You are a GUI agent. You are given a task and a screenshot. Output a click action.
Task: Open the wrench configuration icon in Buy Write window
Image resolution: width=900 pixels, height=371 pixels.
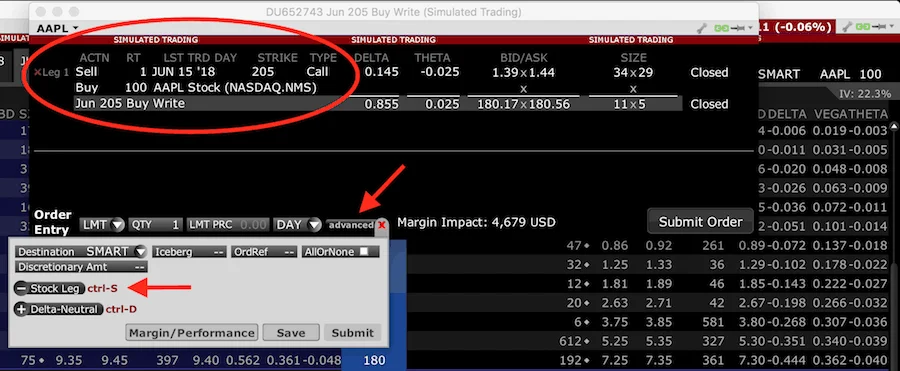click(701, 28)
